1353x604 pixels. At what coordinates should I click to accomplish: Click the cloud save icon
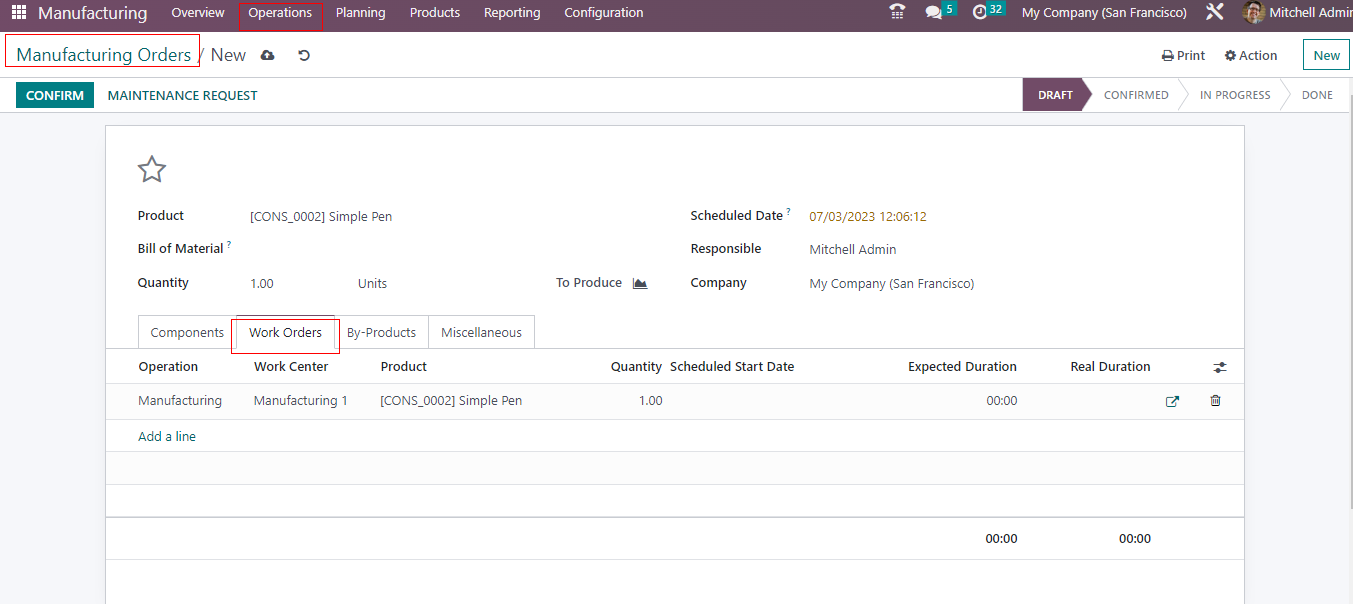pos(267,56)
